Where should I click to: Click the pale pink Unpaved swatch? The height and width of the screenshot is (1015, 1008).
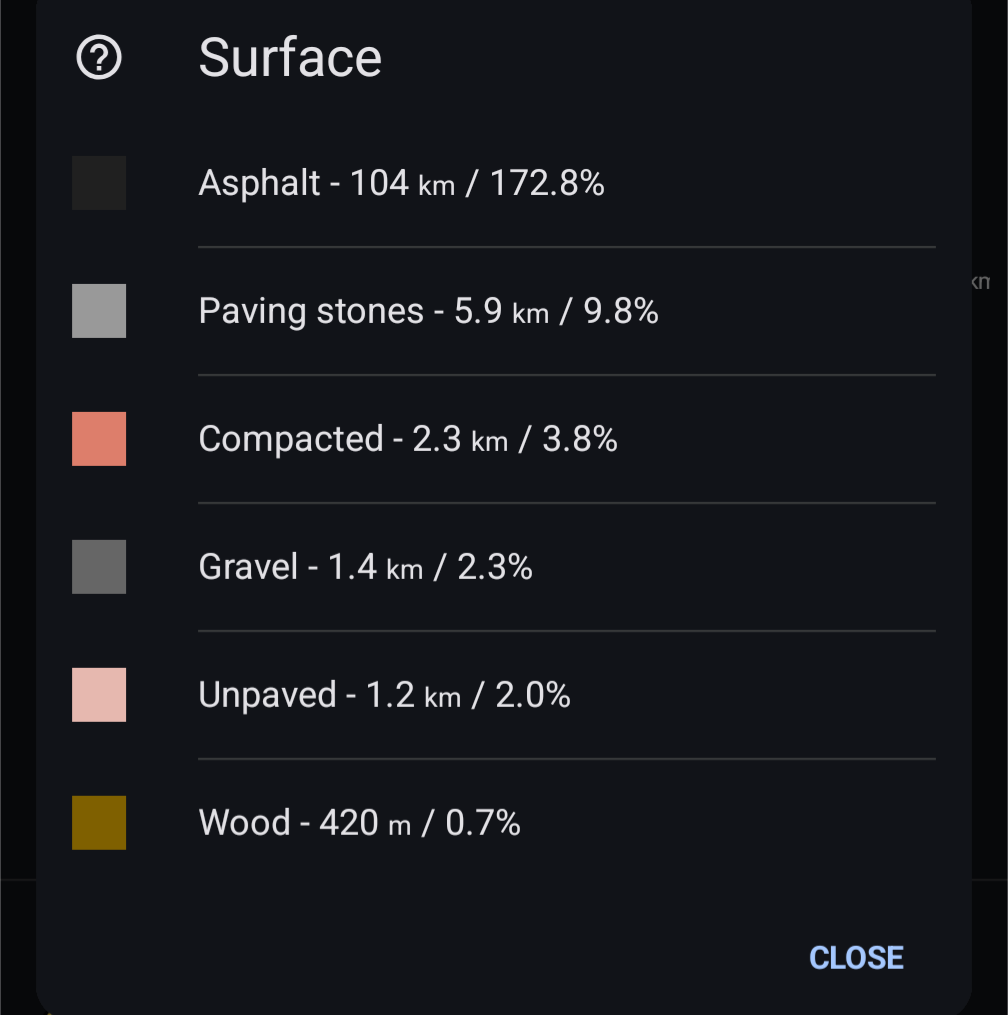[x=99, y=695]
